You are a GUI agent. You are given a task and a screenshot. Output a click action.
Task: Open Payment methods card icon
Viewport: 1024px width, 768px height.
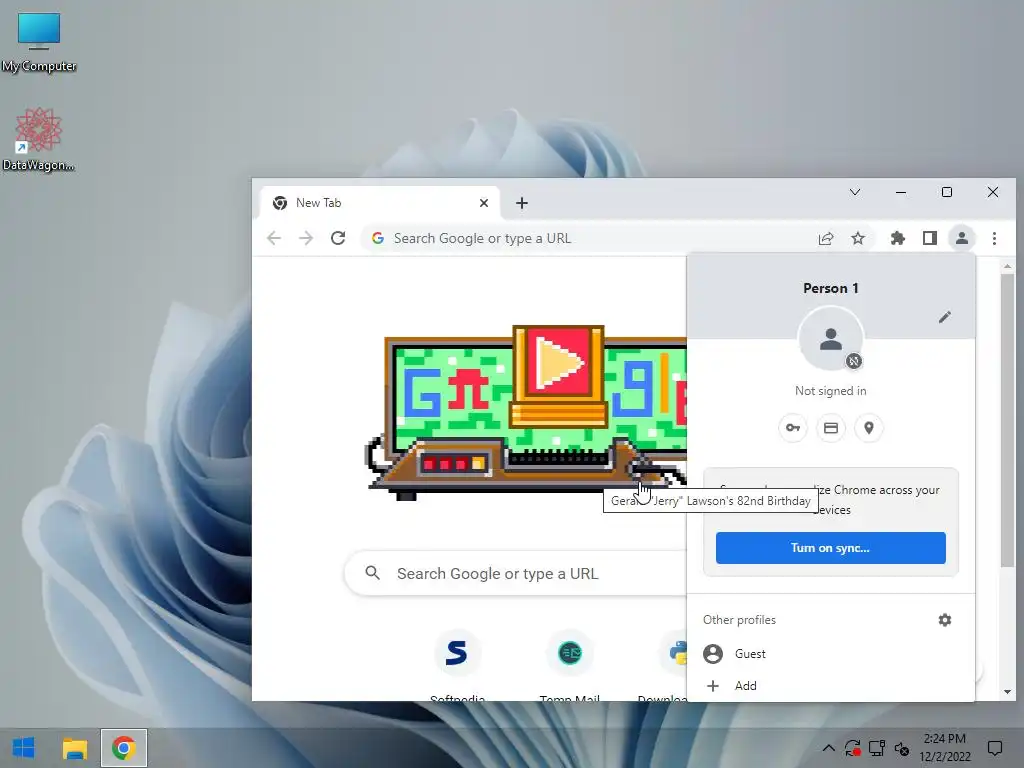831,428
